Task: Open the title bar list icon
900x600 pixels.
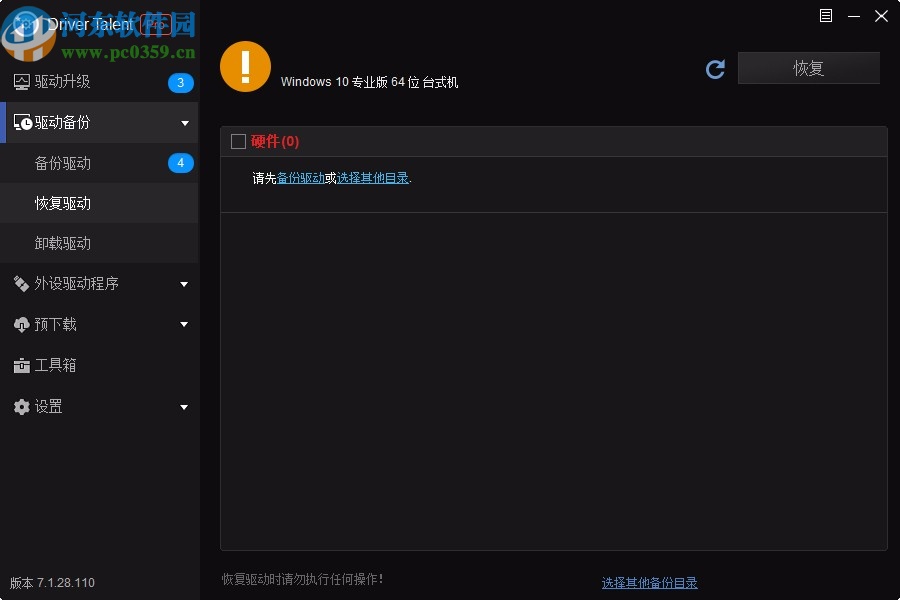Action: [825, 15]
